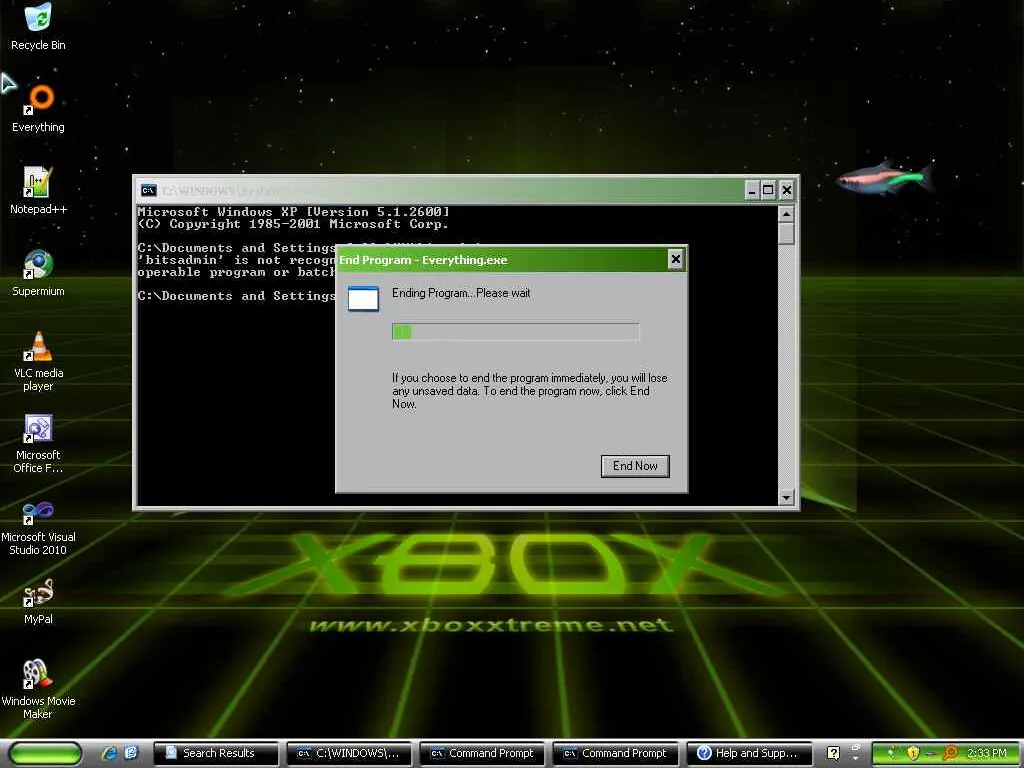Click the program window icon in dialog
This screenshot has height=768, width=1024.
(363, 298)
